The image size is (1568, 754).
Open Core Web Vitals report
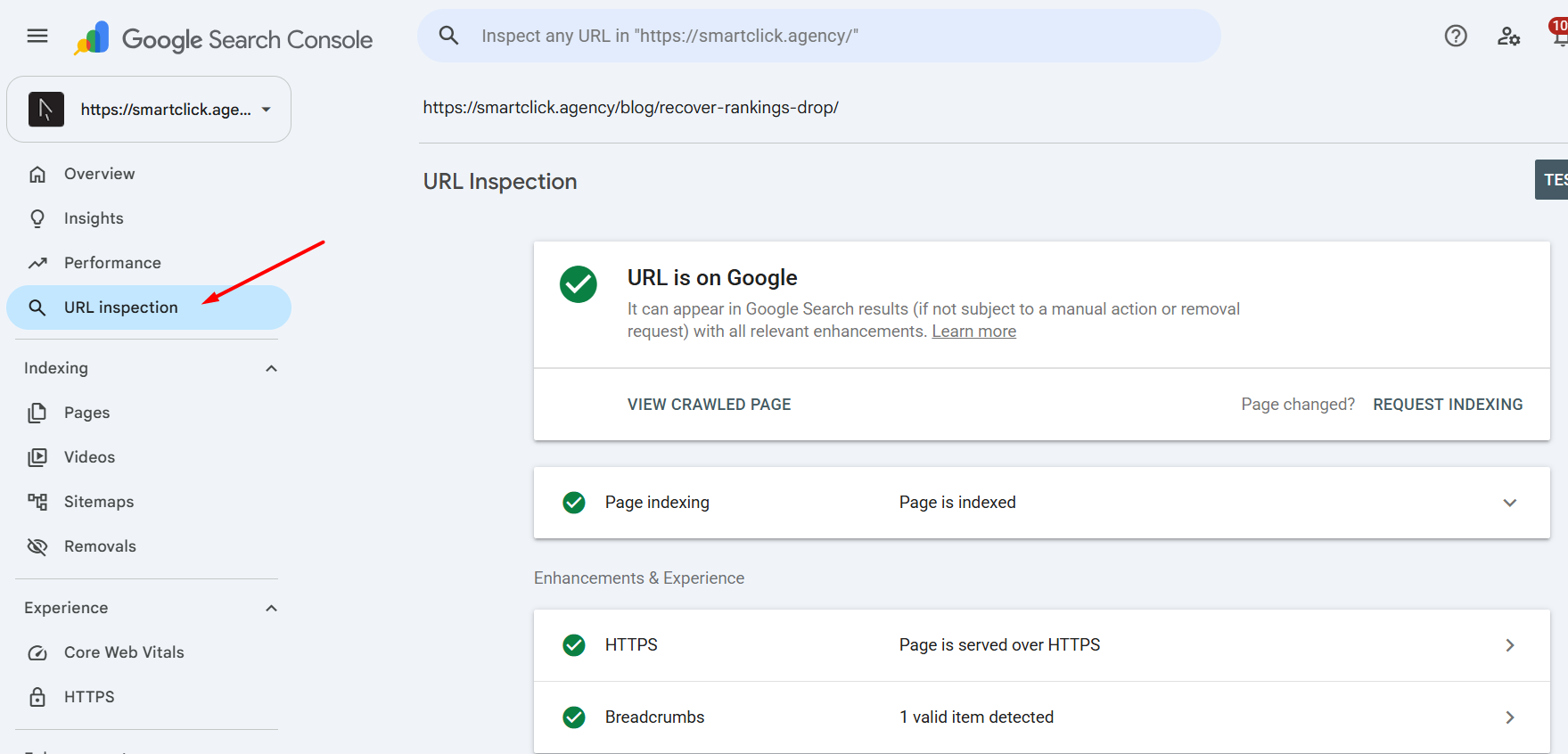pyautogui.click(x=149, y=652)
